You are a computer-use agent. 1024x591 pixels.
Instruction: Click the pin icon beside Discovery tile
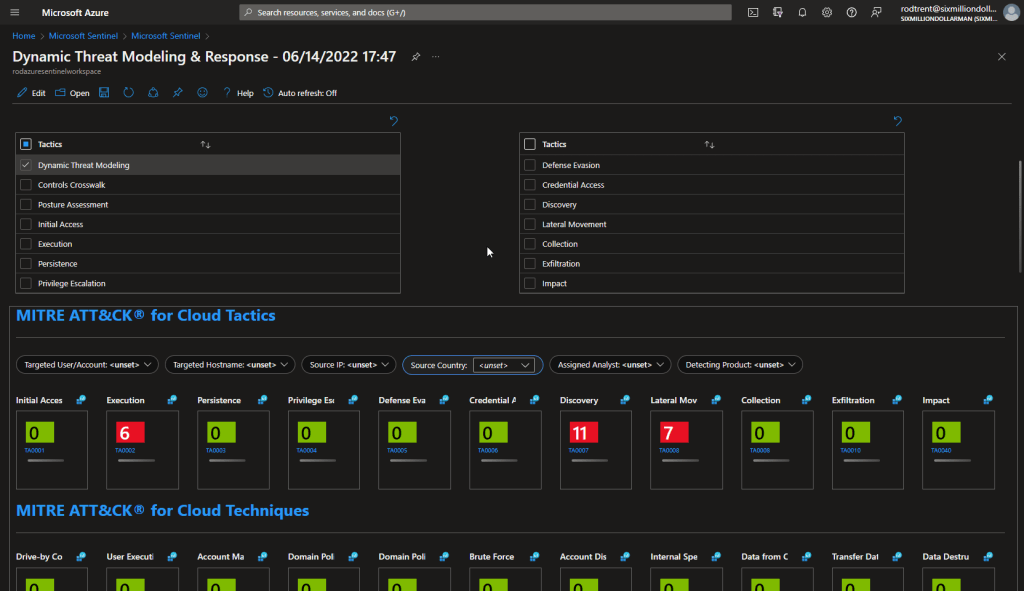(625, 400)
